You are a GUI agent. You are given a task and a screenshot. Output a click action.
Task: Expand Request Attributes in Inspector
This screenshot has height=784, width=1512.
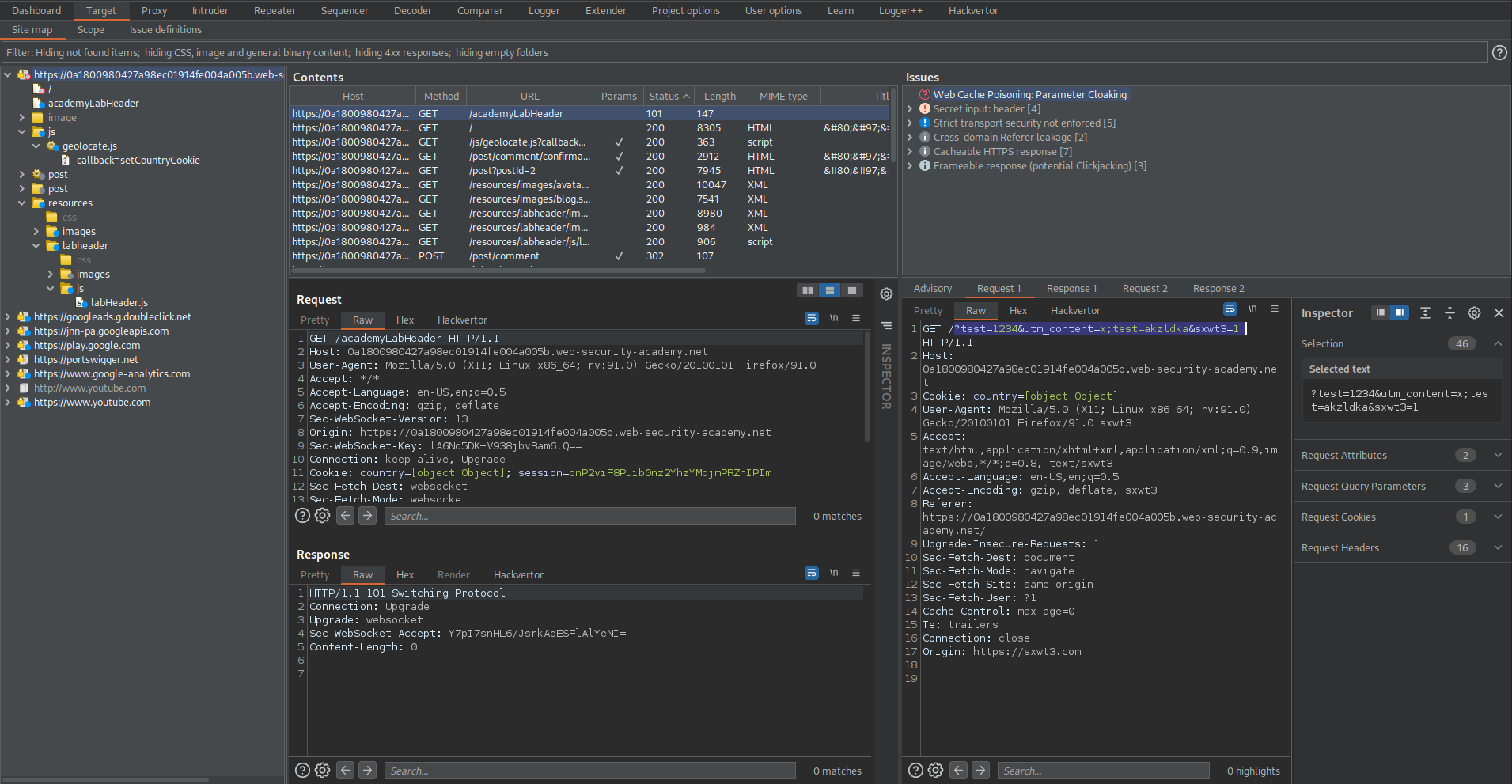(x=1498, y=455)
